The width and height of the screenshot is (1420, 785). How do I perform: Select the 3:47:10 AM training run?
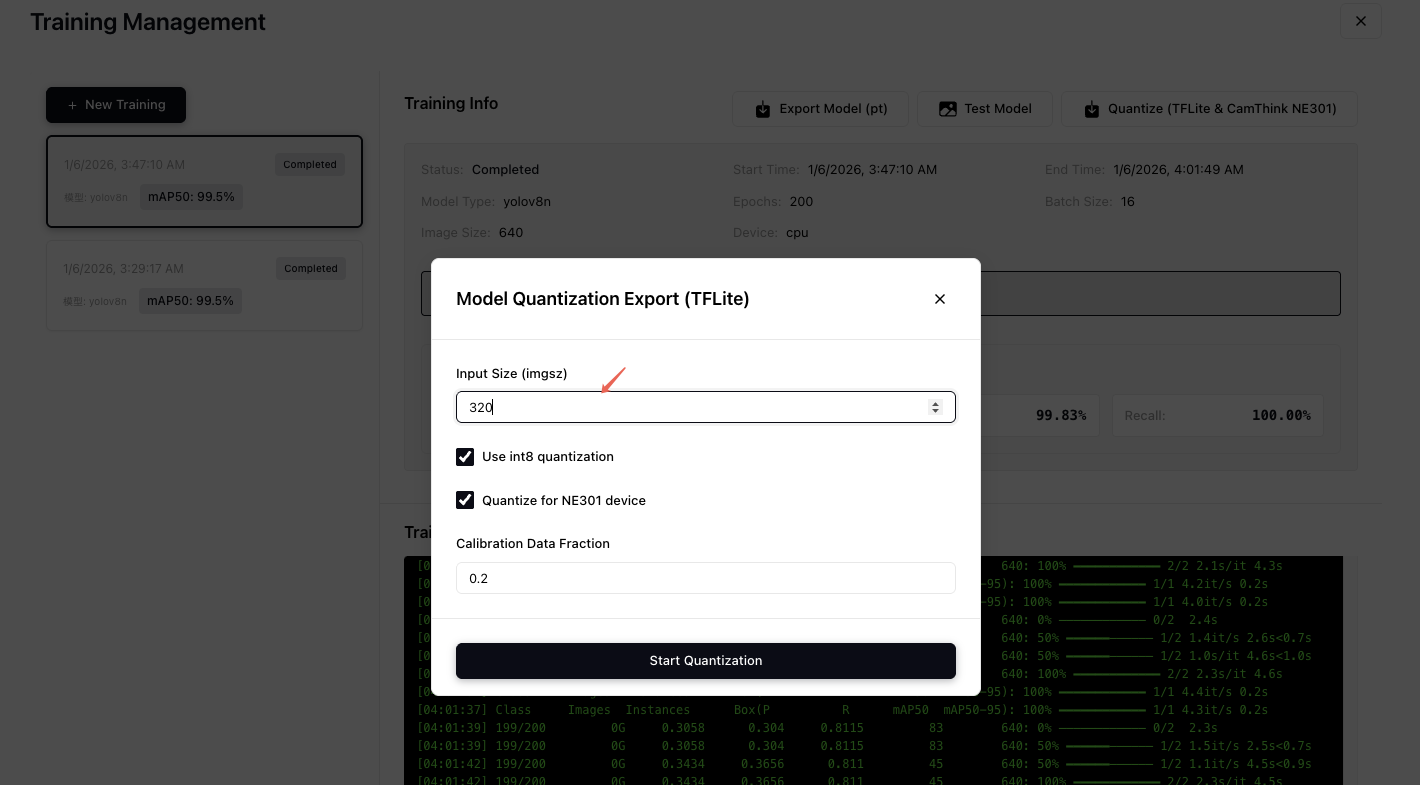(x=204, y=181)
